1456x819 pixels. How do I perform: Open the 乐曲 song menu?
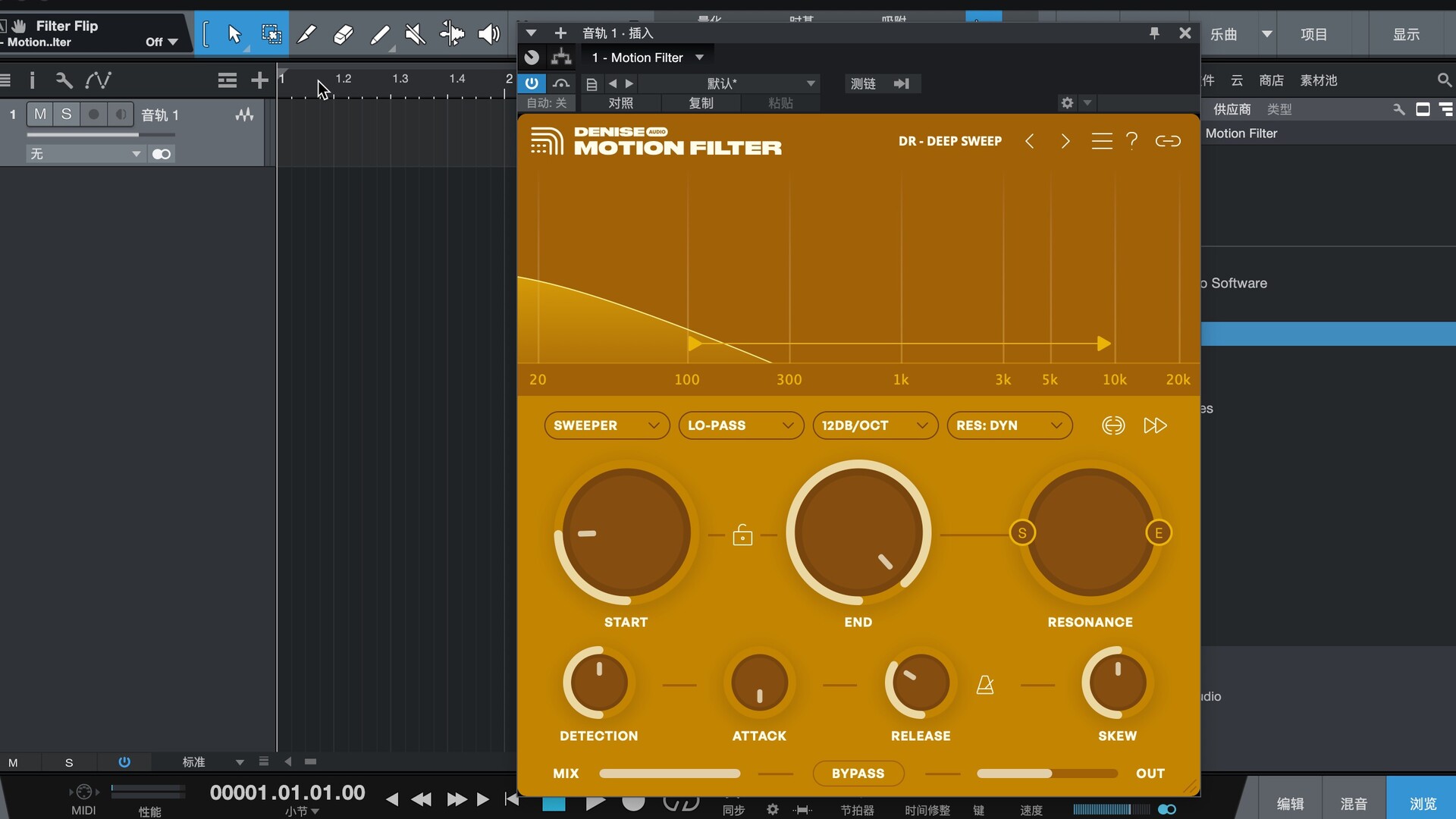1223,34
